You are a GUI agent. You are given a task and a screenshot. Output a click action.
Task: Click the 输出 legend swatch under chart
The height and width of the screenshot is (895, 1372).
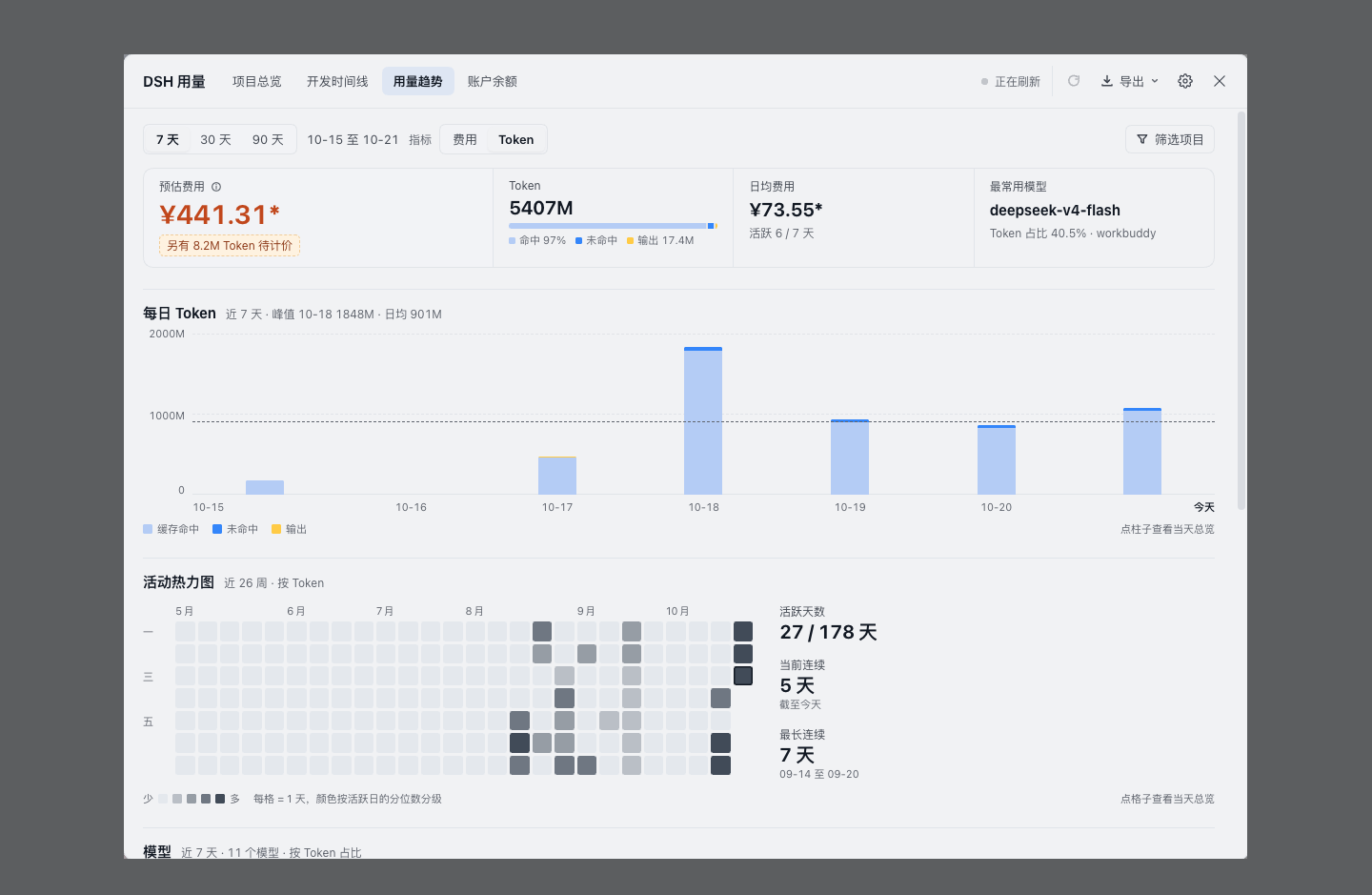click(276, 529)
